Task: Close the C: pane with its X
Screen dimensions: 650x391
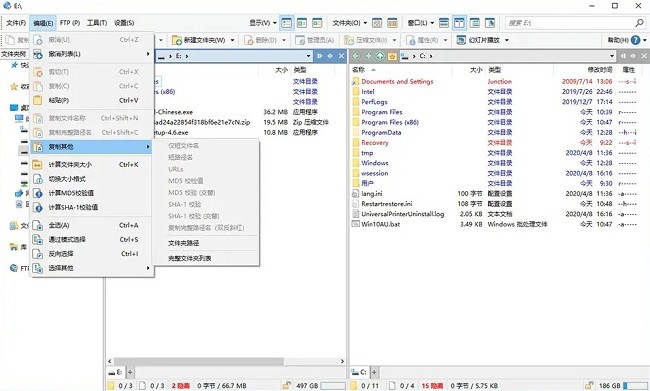Action: click(x=644, y=56)
